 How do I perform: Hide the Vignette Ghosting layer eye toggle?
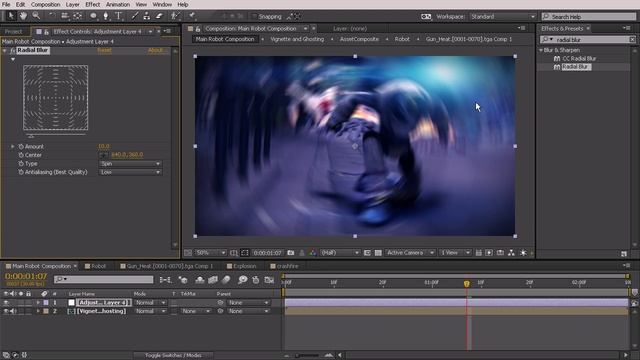6,311
